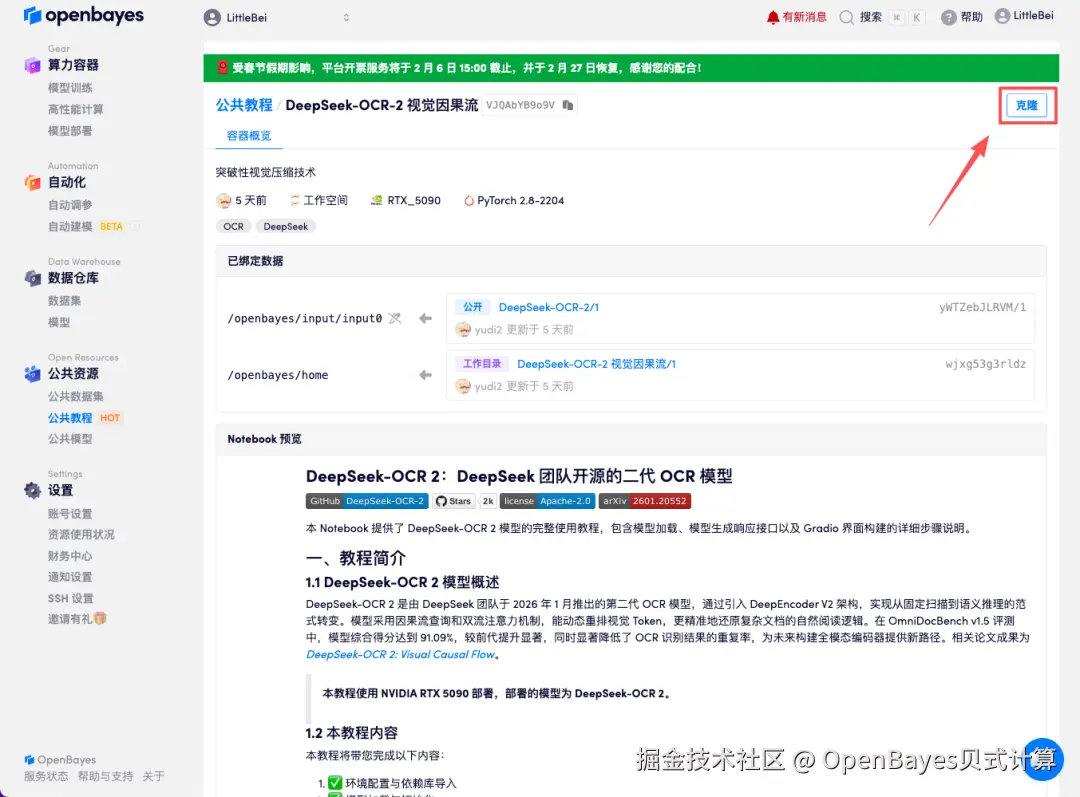Click the RTX_5090 GPU icon
1080x797 pixels.
point(376,200)
